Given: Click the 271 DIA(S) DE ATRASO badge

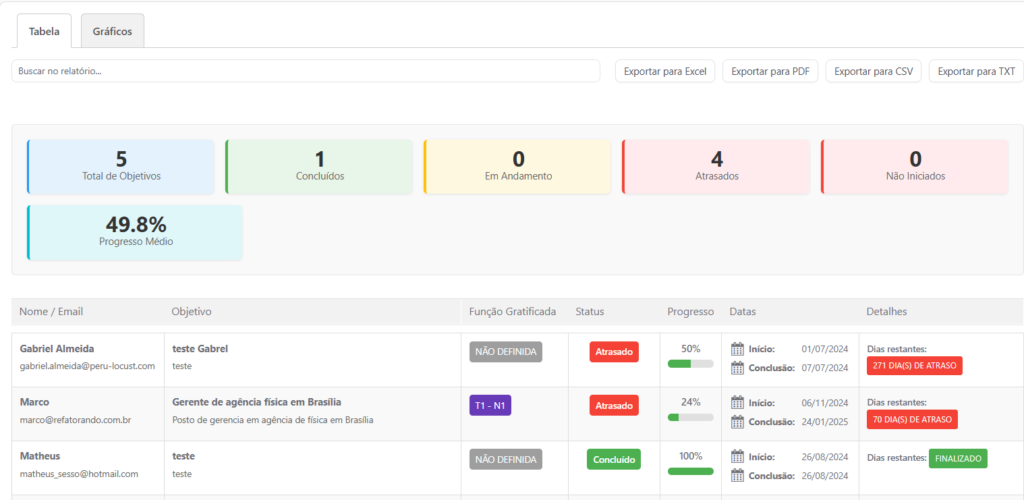Looking at the screenshot, I should click(914, 366).
